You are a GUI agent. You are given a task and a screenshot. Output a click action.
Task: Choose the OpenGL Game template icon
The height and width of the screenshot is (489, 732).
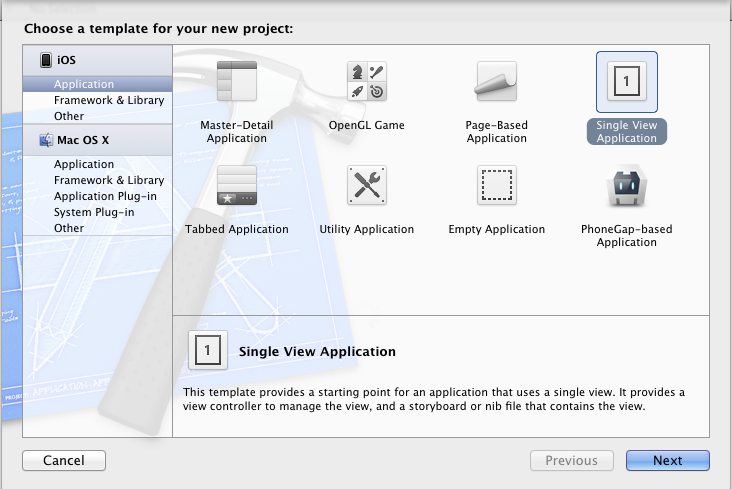366,81
